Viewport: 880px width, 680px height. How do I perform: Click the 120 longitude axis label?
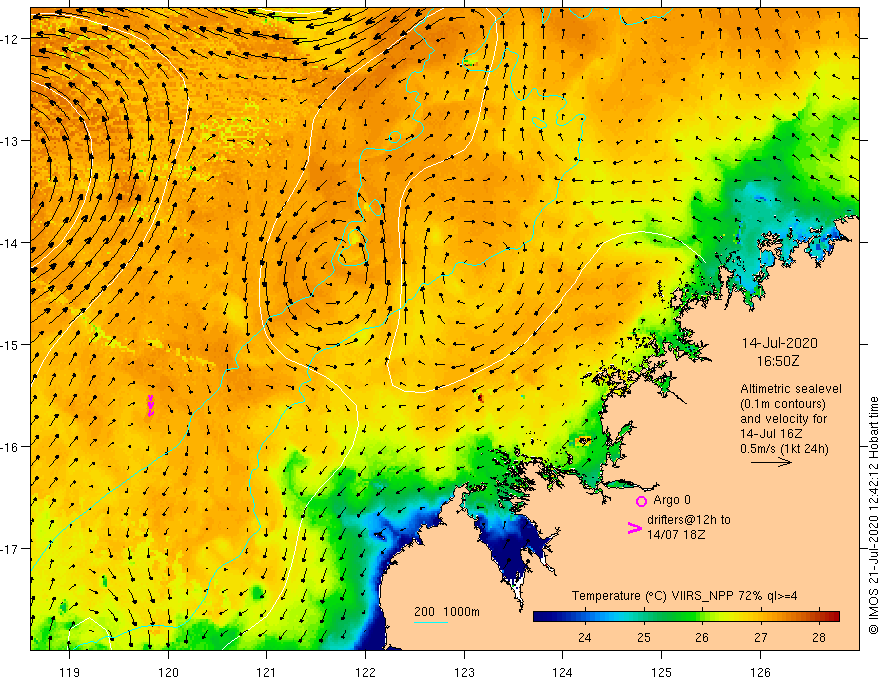[168, 673]
